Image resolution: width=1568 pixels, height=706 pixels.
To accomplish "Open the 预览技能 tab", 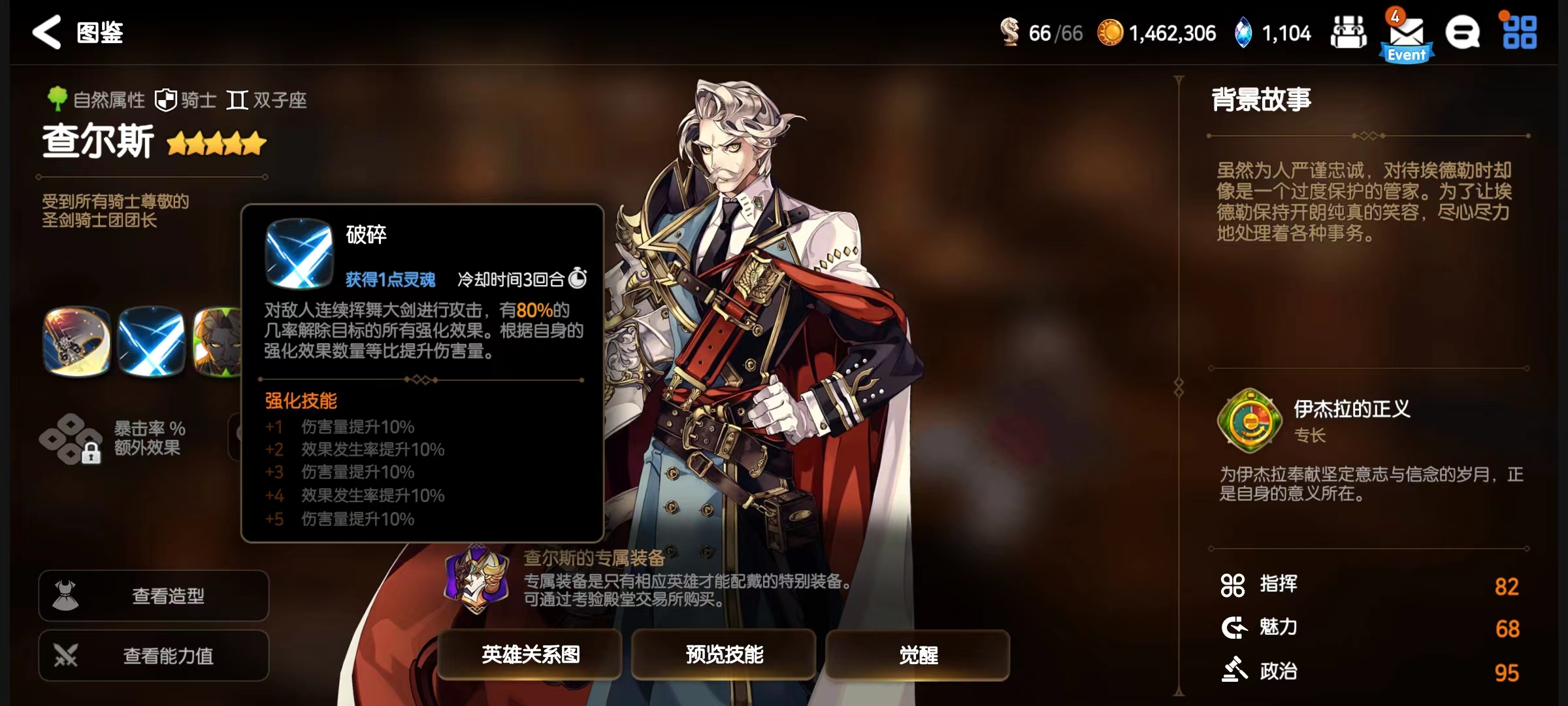I will pos(724,654).
